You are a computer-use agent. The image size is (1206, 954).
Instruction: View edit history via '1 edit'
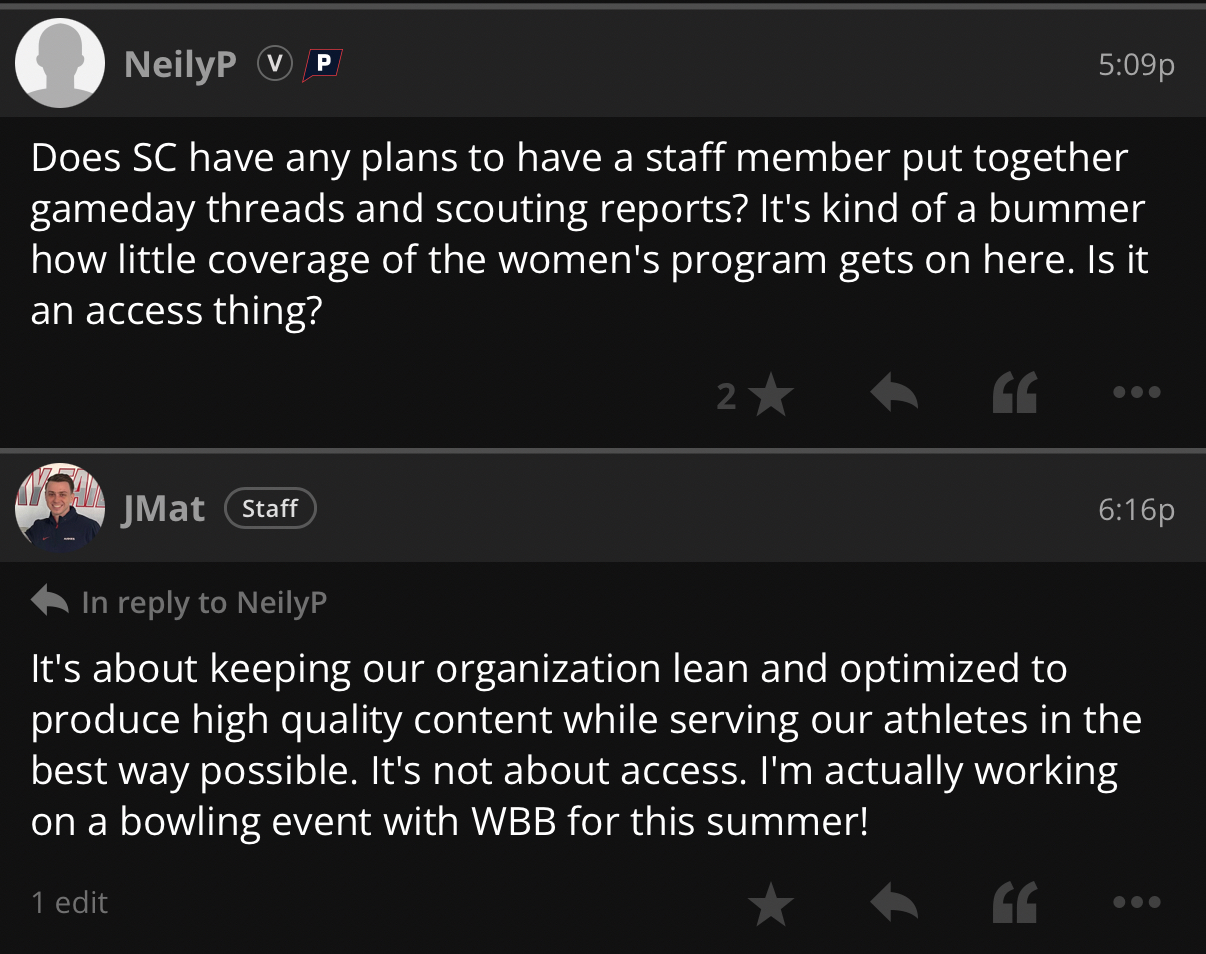pos(69,902)
